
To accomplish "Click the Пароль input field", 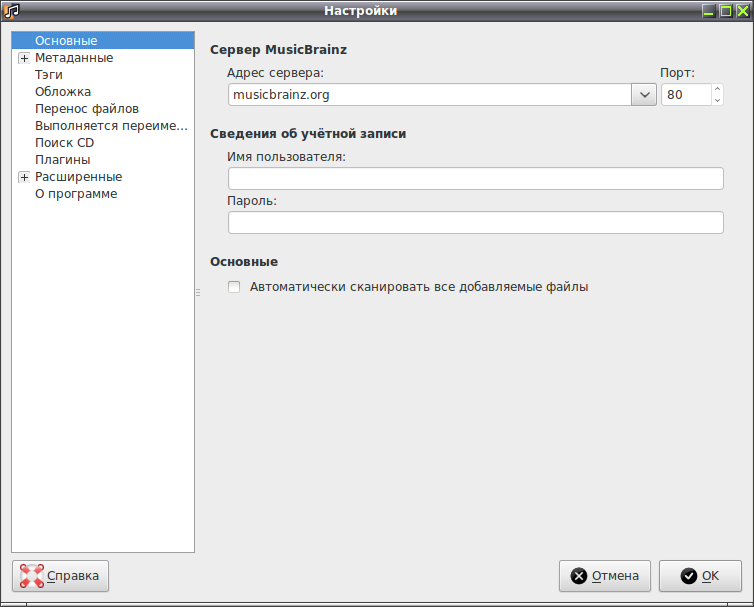I will coord(476,223).
